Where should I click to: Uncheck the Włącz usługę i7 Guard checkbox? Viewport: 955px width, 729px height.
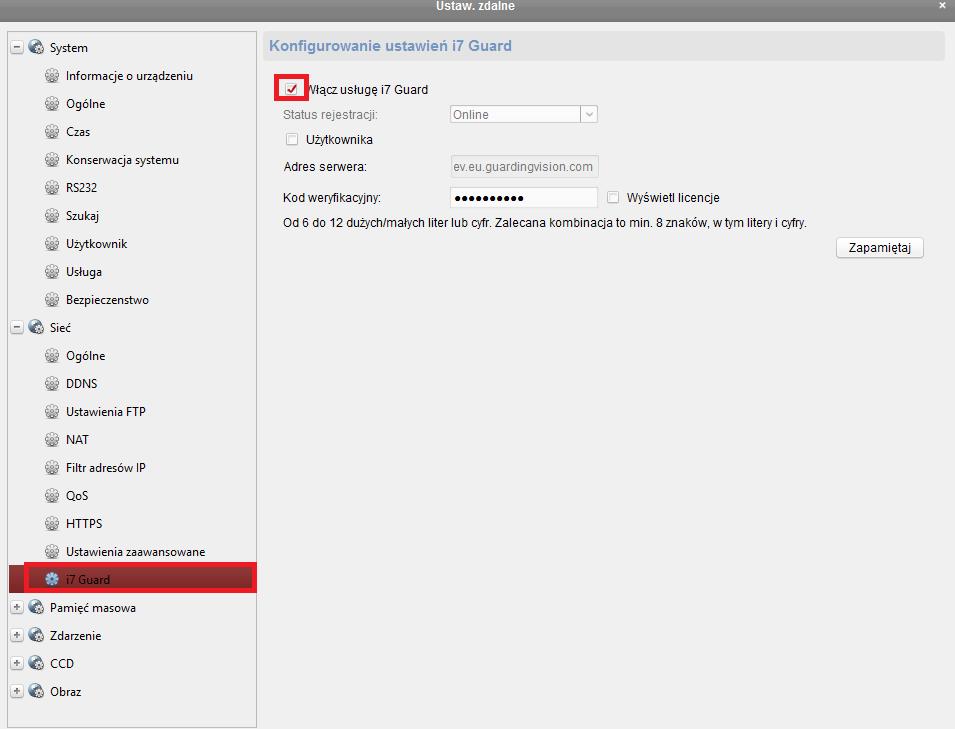click(292, 89)
